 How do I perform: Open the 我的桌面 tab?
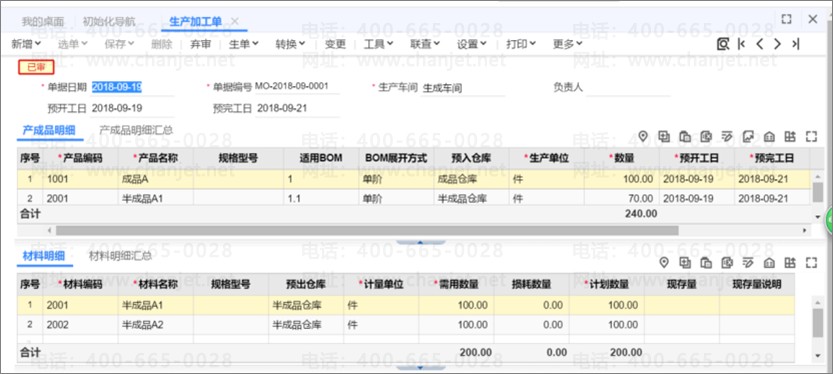coord(42,22)
